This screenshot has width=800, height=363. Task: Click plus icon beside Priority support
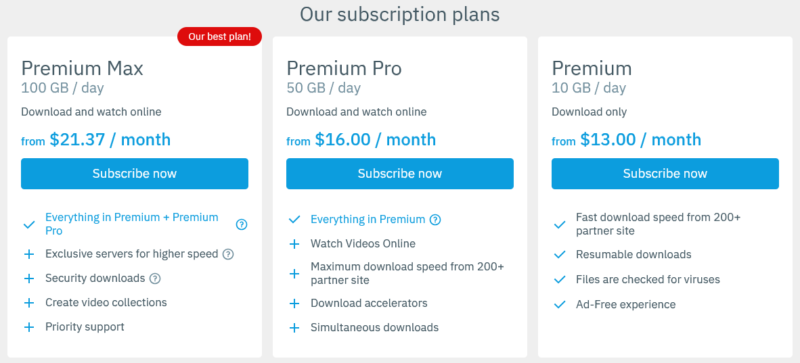click(29, 327)
